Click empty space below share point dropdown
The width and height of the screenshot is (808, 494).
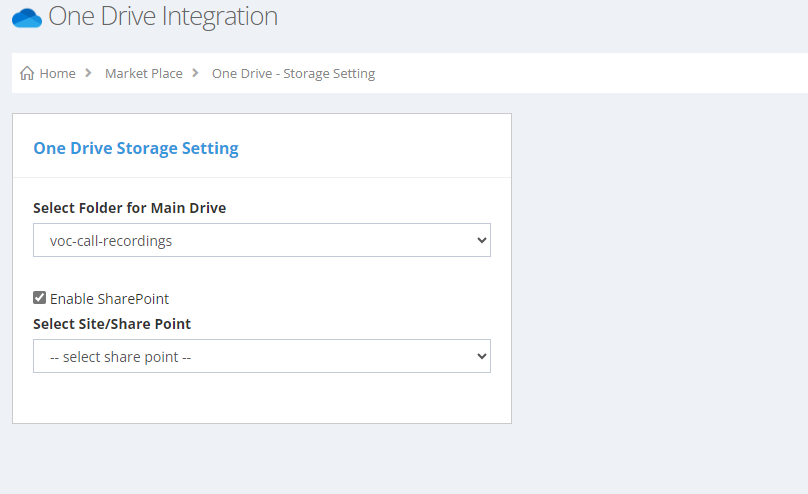pyautogui.click(x=260, y=398)
